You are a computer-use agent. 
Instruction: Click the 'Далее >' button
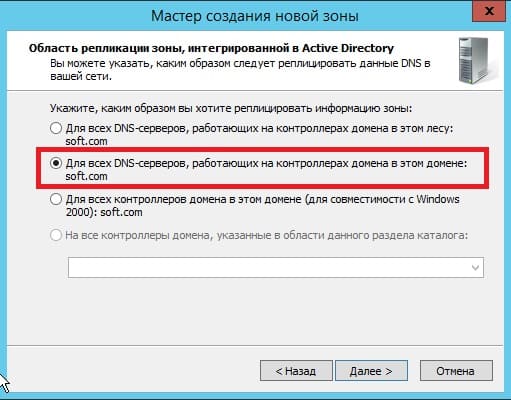(x=371, y=371)
